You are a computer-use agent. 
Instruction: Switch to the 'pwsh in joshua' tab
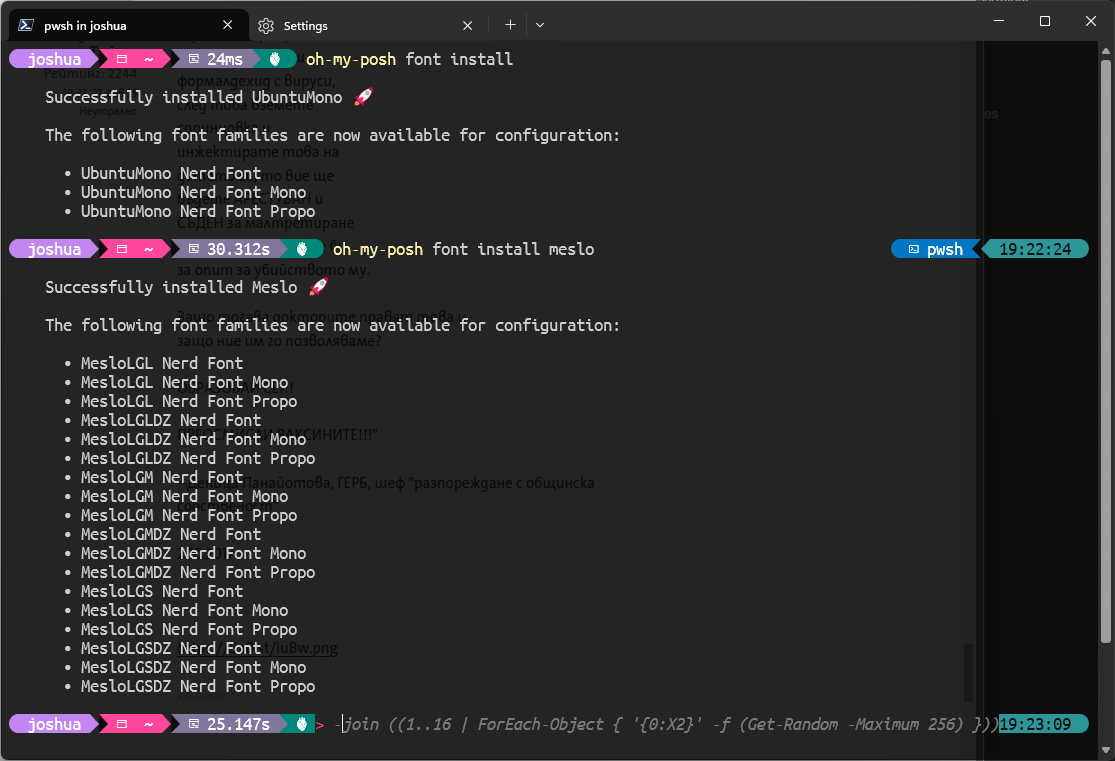pos(129,25)
